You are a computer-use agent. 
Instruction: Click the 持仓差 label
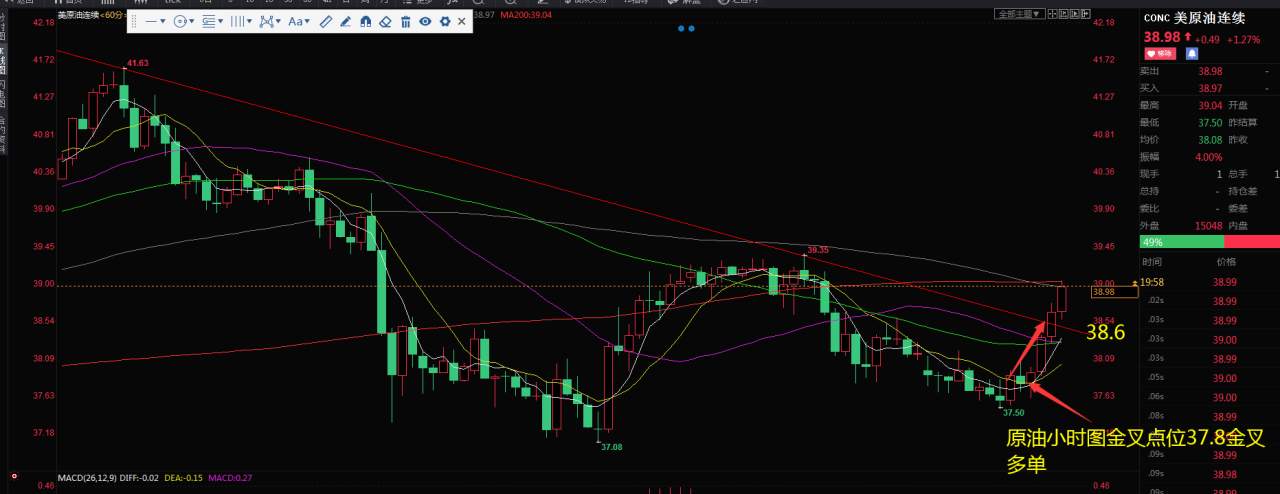(x=1241, y=191)
